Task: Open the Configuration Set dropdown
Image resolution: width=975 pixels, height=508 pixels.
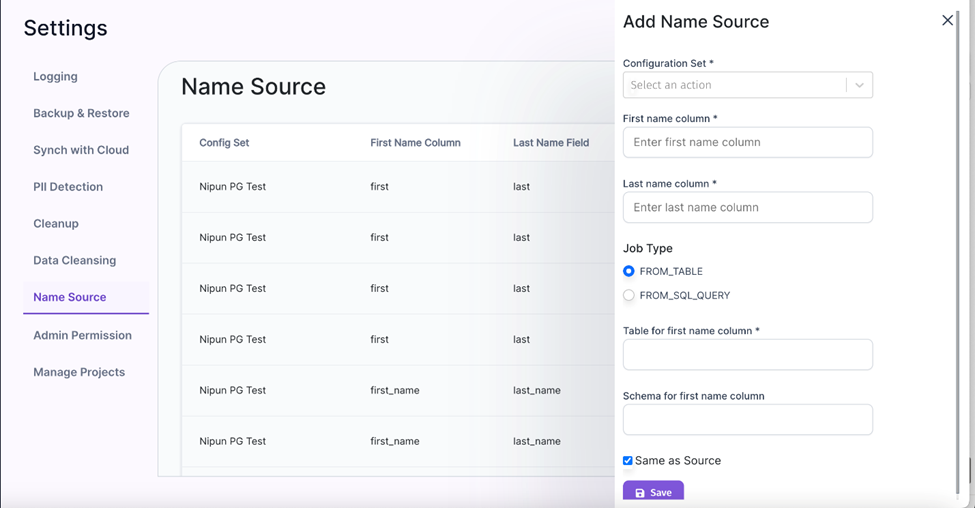Action: click(x=747, y=85)
